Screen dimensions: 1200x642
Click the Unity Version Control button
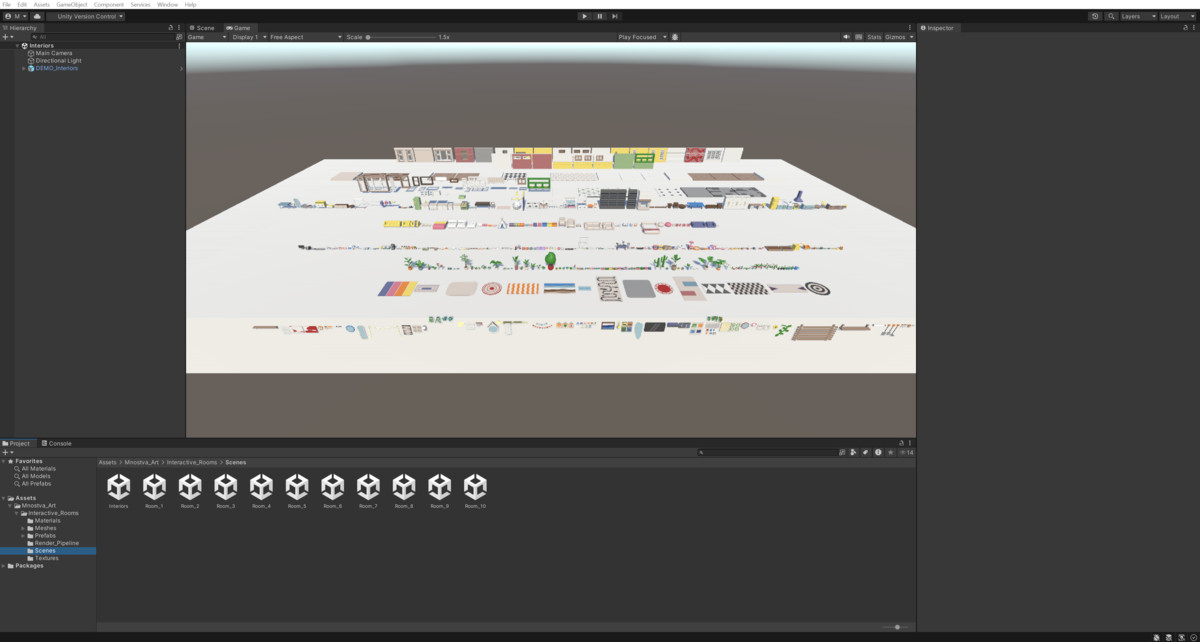point(86,16)
